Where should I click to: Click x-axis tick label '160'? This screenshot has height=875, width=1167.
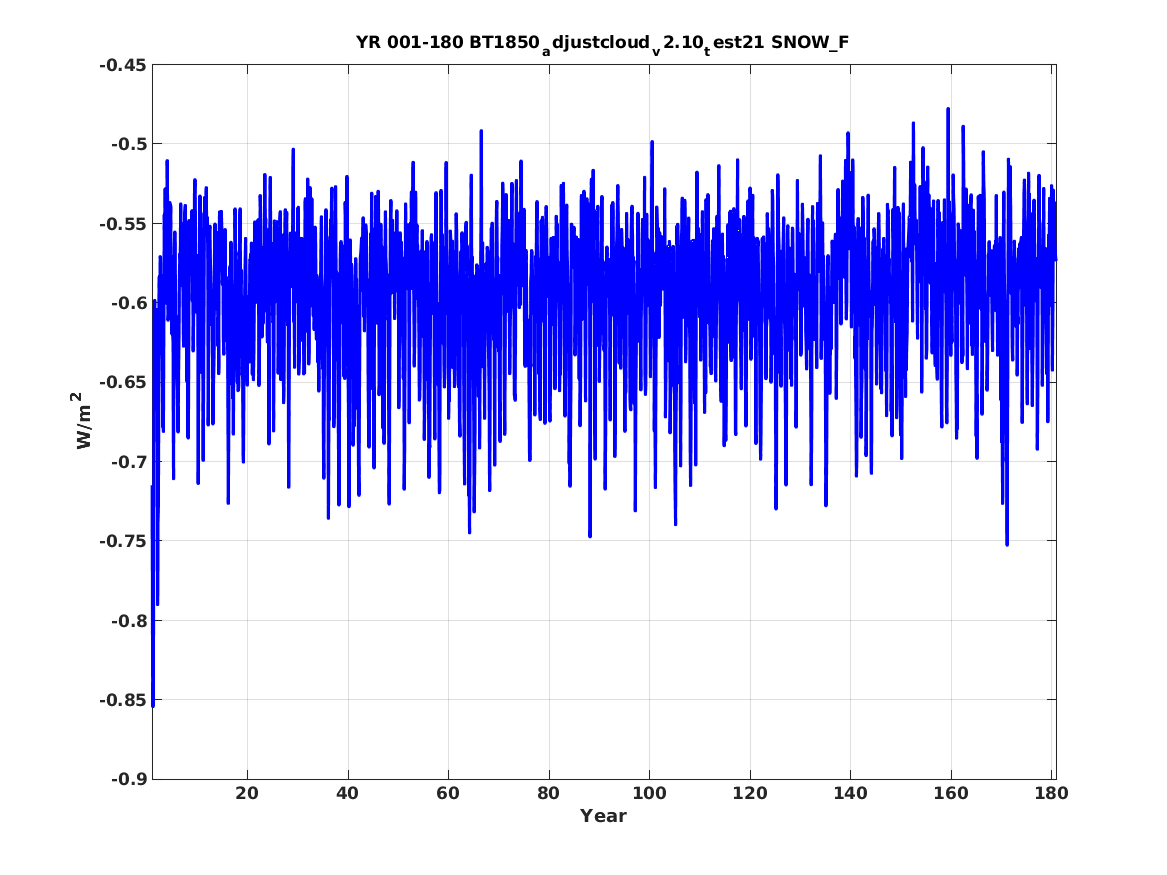coord(951,793)
